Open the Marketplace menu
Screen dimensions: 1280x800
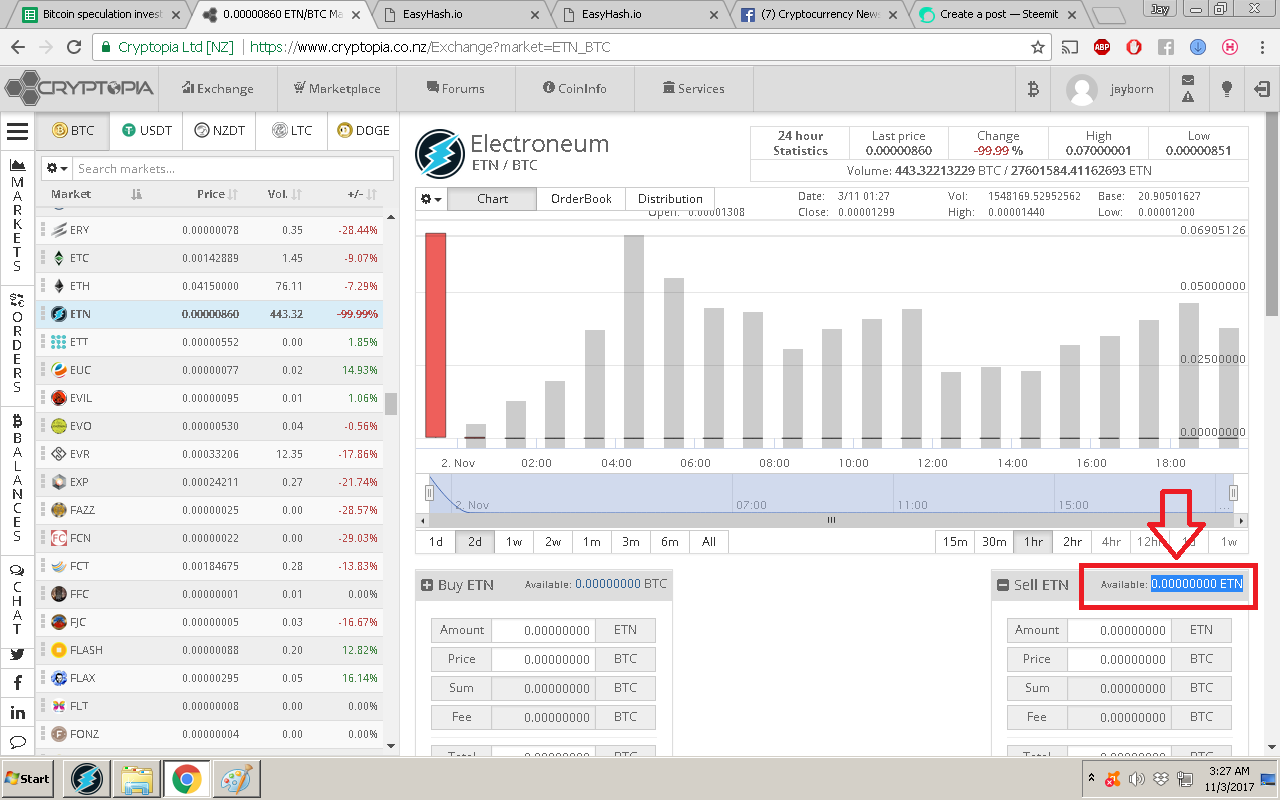pyautogui.click(x=337, y=88)
